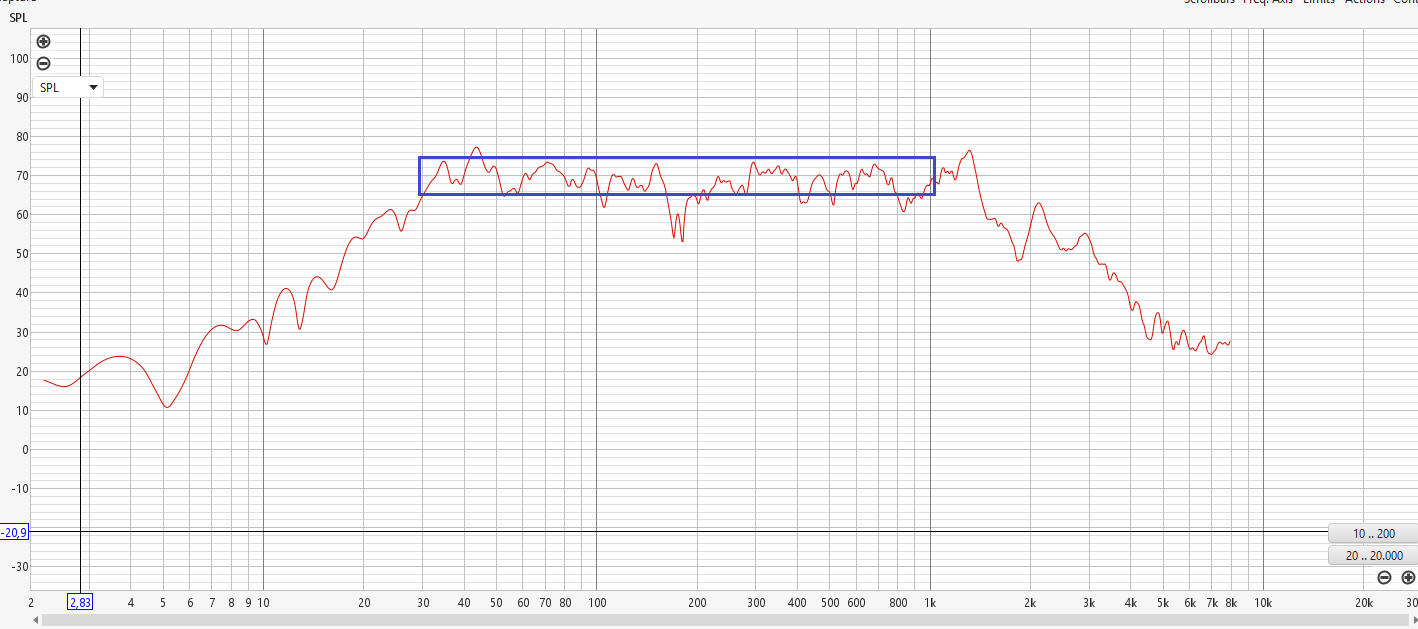
Task: Click the 200 frequency axis label
Action: (697, 602)
